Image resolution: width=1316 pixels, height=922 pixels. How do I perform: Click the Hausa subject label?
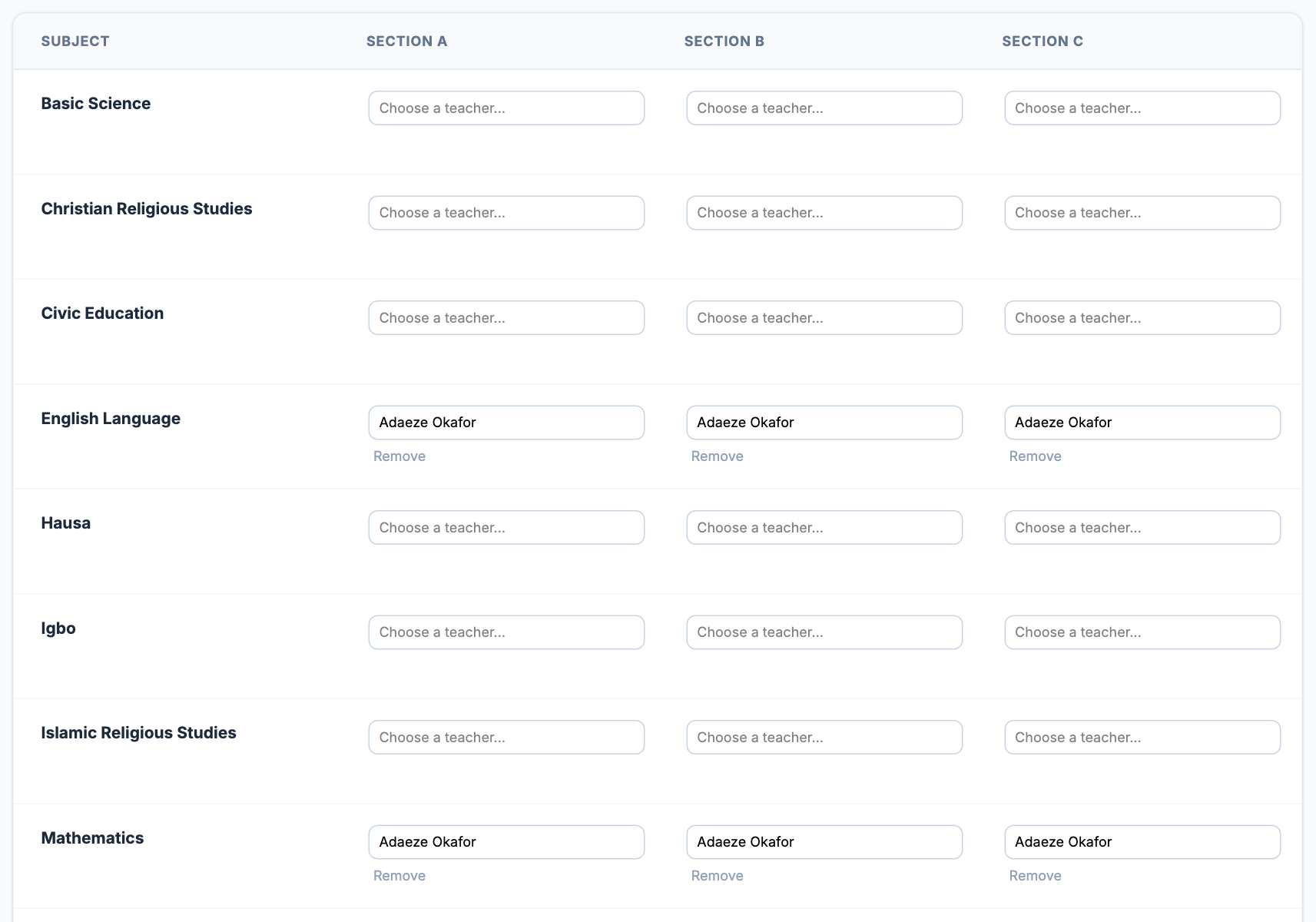pos(66,523)
